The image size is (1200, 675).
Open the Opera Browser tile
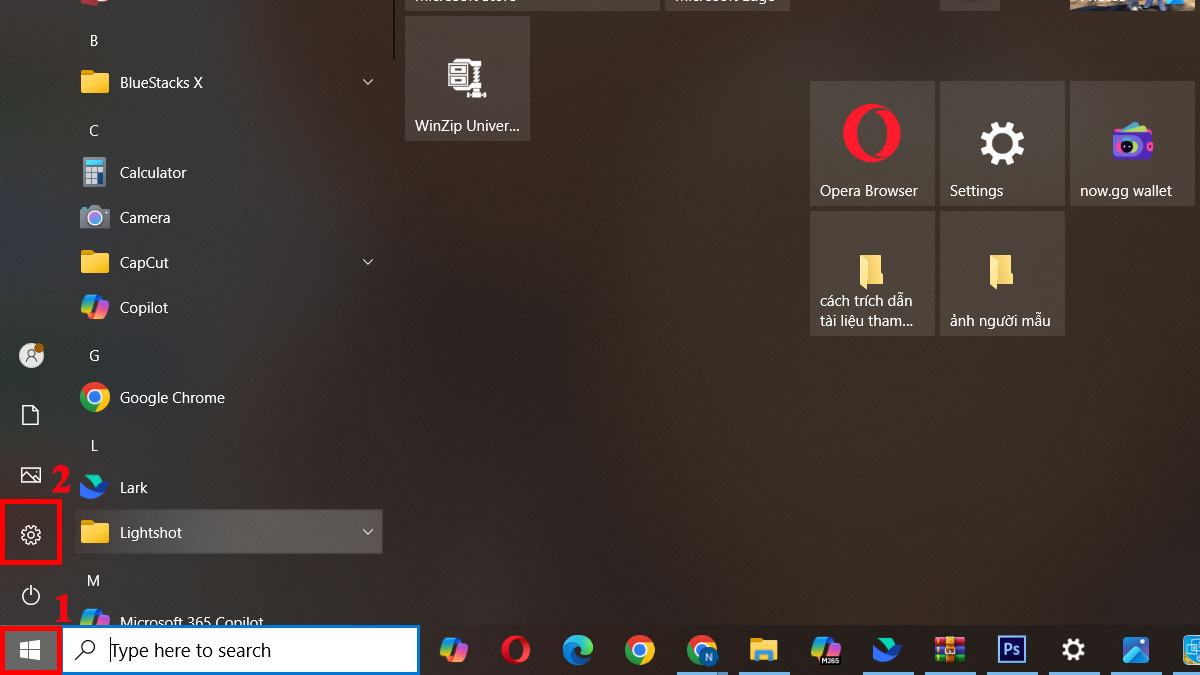point(872,143)
